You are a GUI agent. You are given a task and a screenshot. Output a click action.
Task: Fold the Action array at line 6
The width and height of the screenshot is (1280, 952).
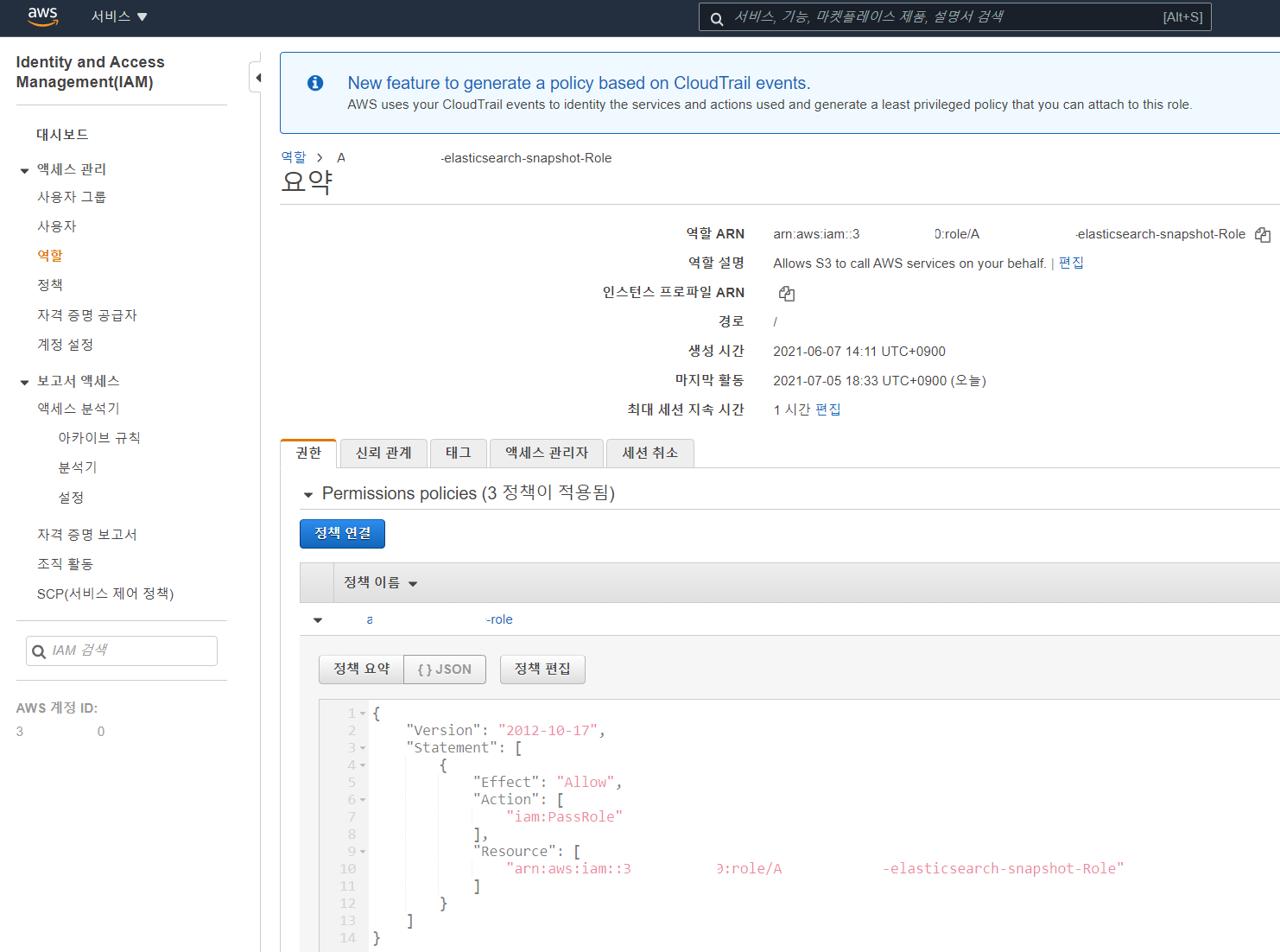(363, 800)
